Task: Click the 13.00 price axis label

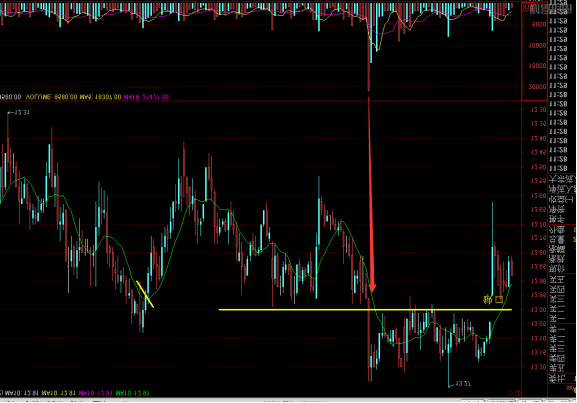Action: (x=539, y=310)
